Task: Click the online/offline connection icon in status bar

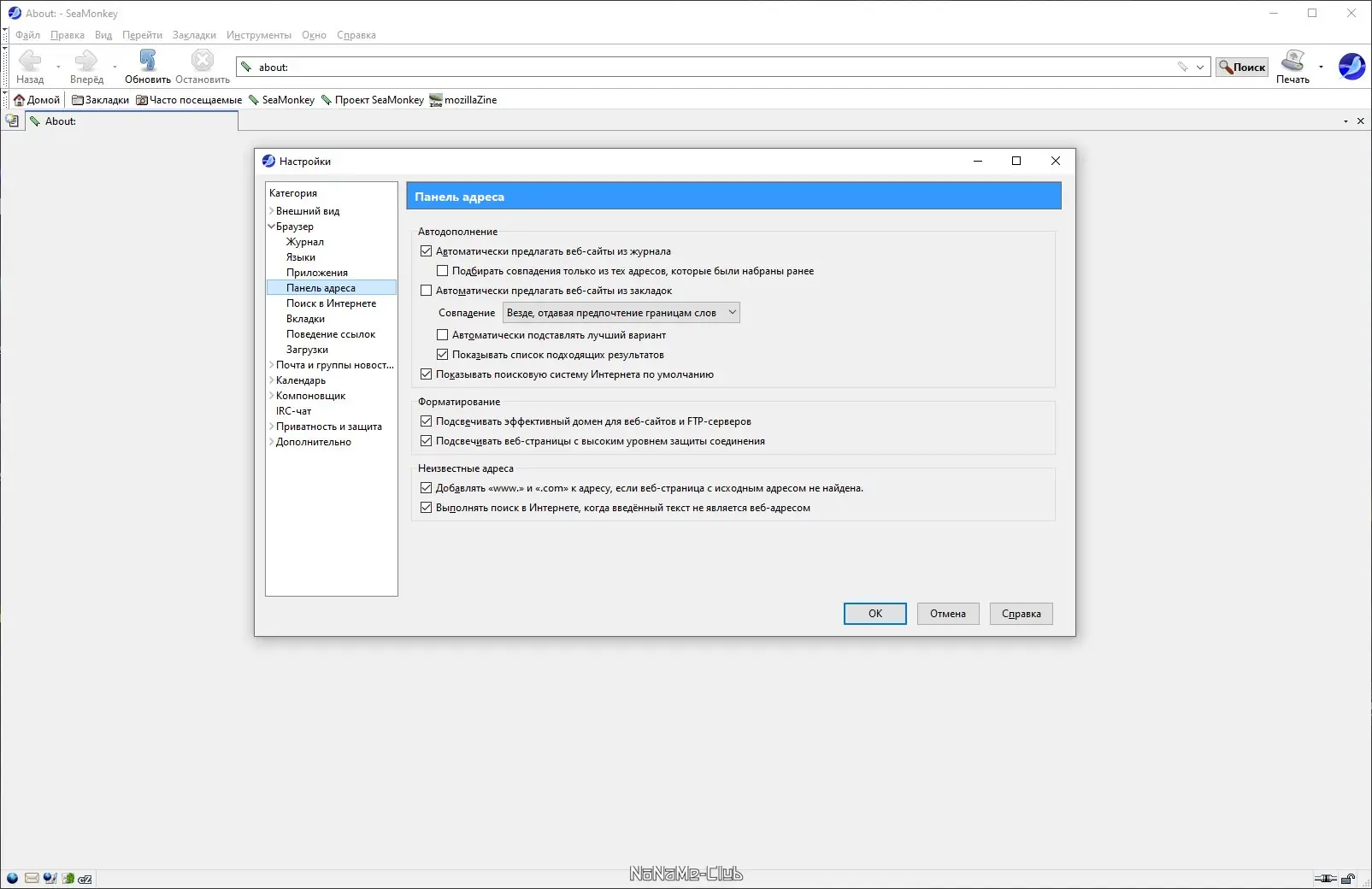Action: click(1325, 878)
